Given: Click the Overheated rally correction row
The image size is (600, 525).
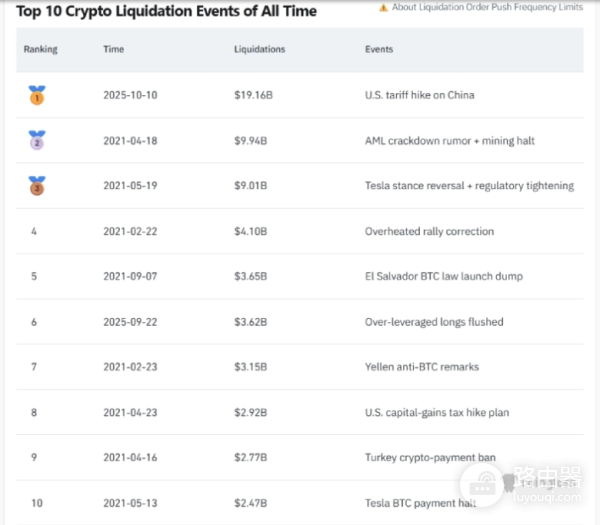Looking at the screenshot, I should [x=429, y=231].
